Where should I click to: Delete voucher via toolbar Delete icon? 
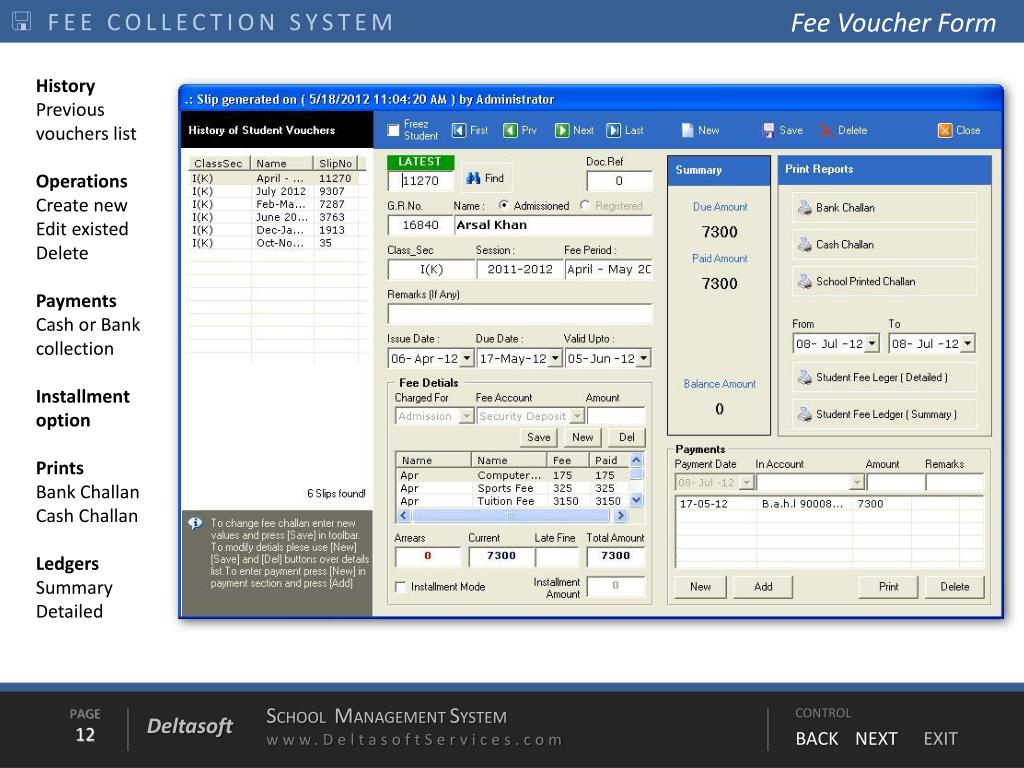(826, 130)
